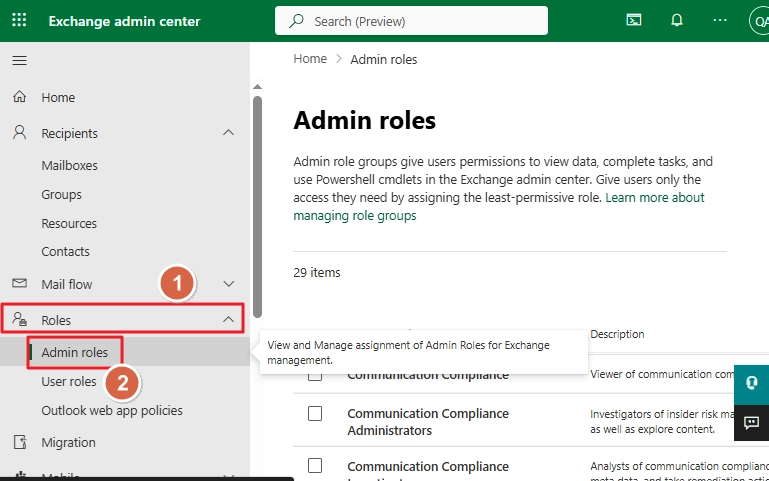This screenshot has width=769, height=481.
Task: Open Learn more about managing role groups
Action: coord(499,206)
